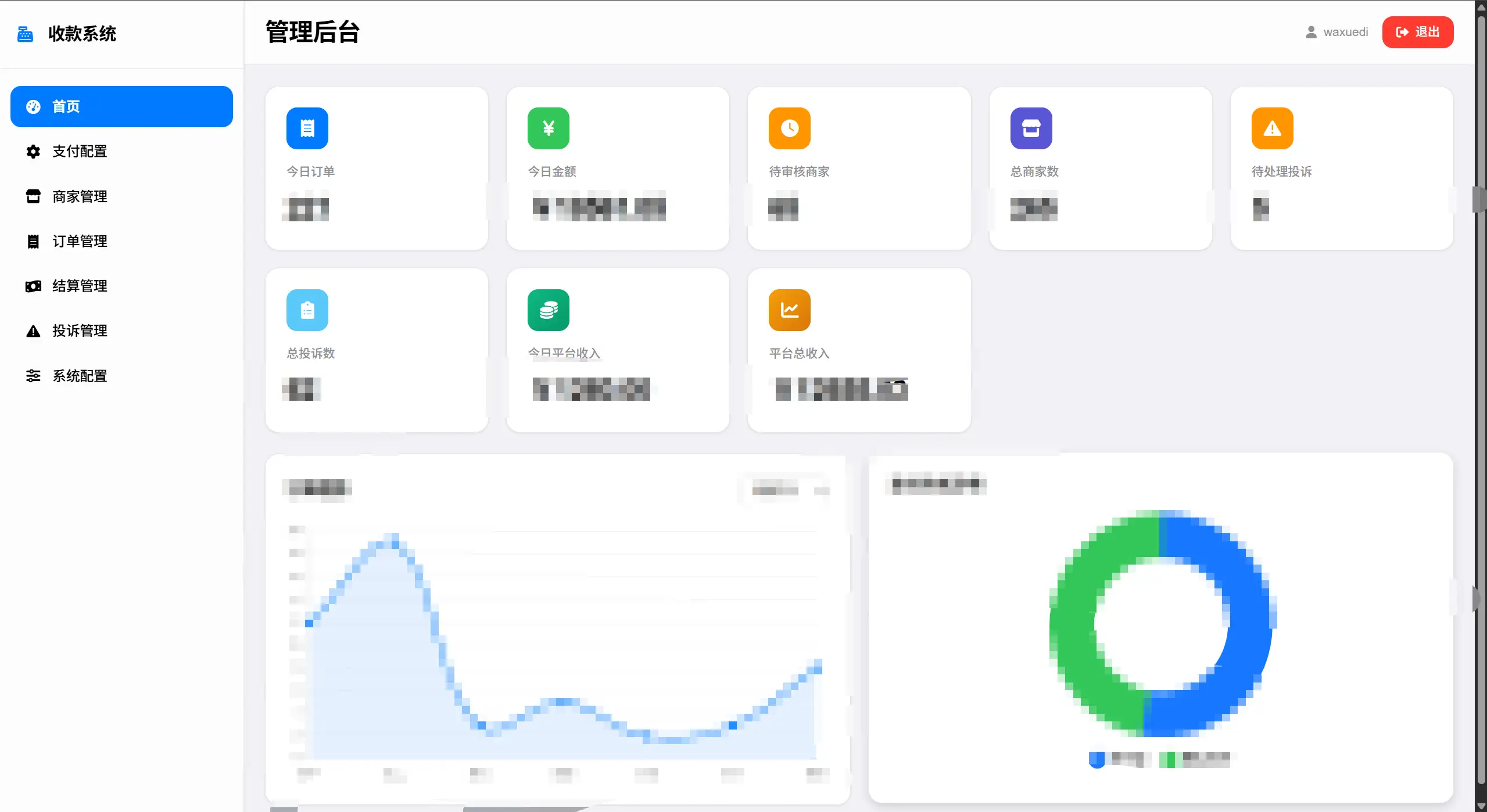Image resolution: width=1487 pixels, height=812 pixels.
Task: Click the coins icon for 今日平台收入
Action: (x=548, y=310)
